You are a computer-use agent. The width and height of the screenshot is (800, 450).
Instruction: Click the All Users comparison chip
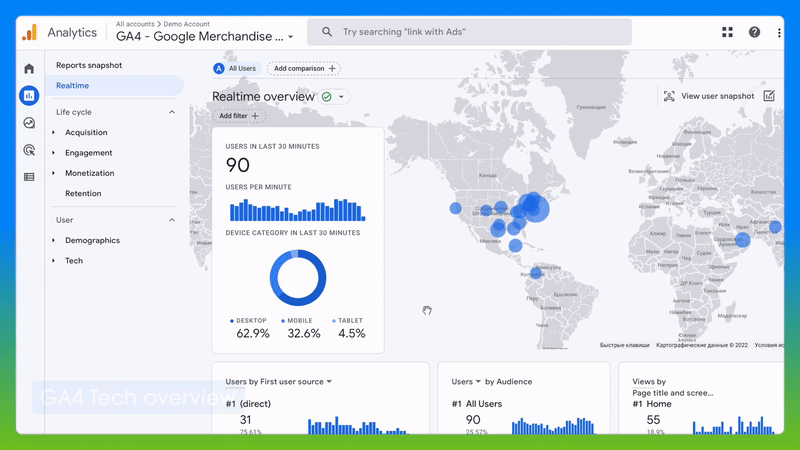[237, 68]
